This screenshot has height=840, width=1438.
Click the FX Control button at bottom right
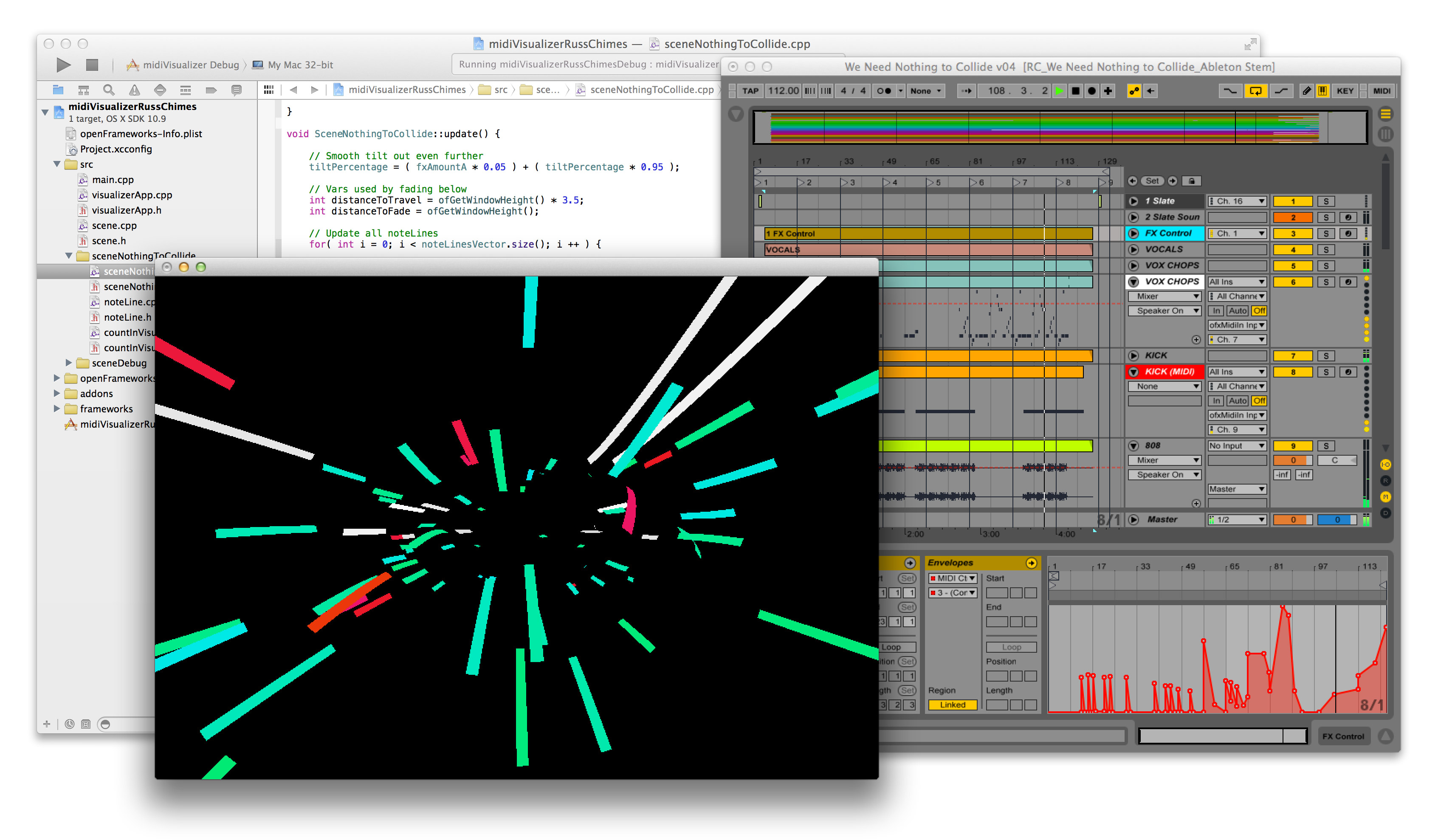click(1344, 736)
